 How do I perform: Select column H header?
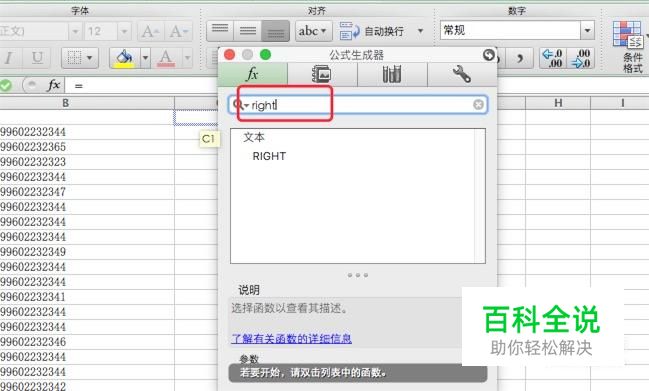point(558,103)
